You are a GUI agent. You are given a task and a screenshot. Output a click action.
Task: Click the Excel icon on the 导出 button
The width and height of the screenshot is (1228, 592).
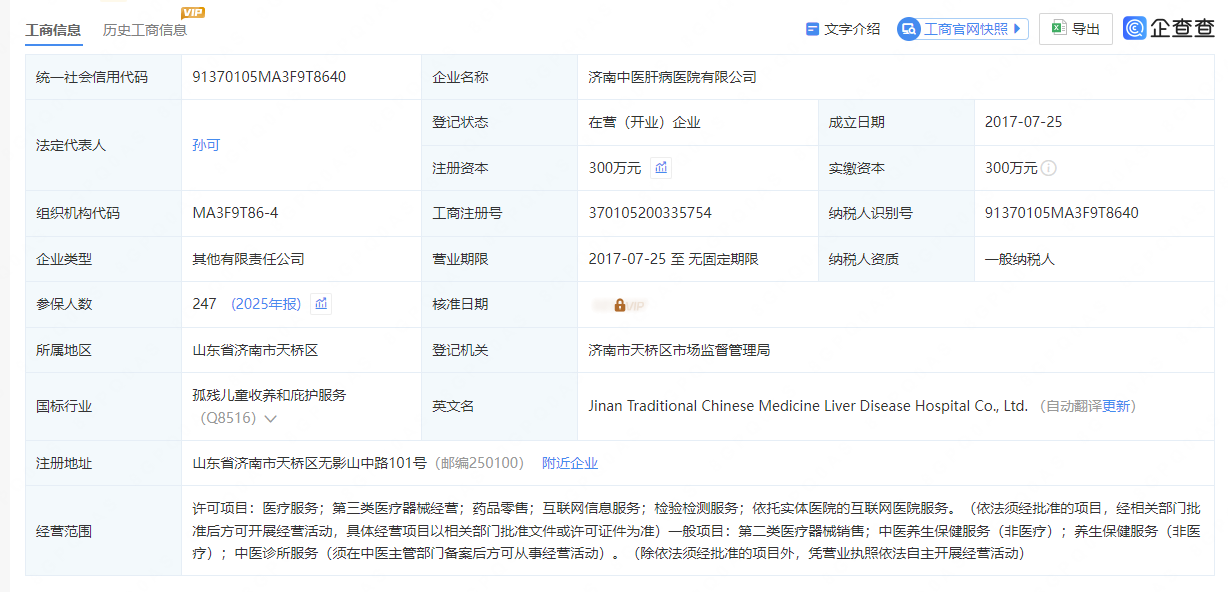coord(1058,29)
